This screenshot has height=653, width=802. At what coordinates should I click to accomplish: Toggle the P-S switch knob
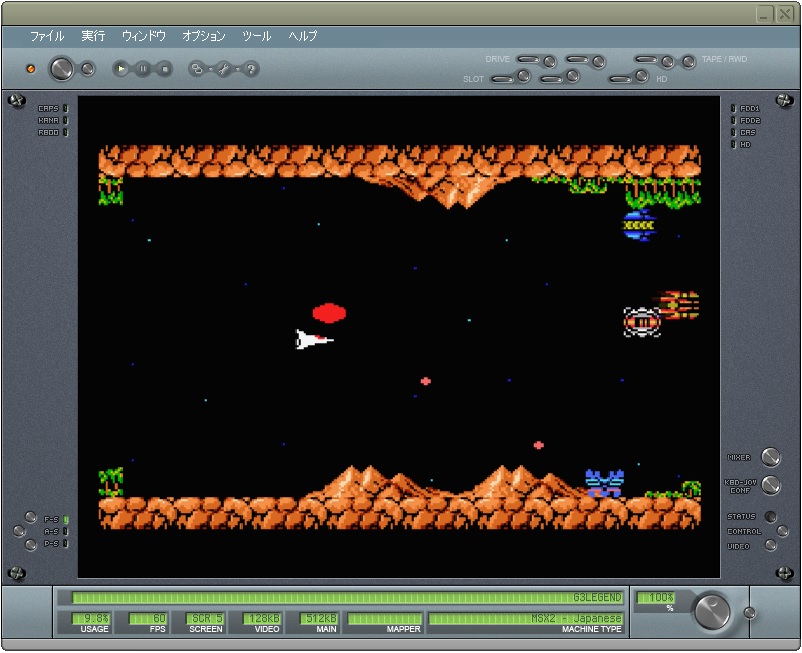pos(31,545)
